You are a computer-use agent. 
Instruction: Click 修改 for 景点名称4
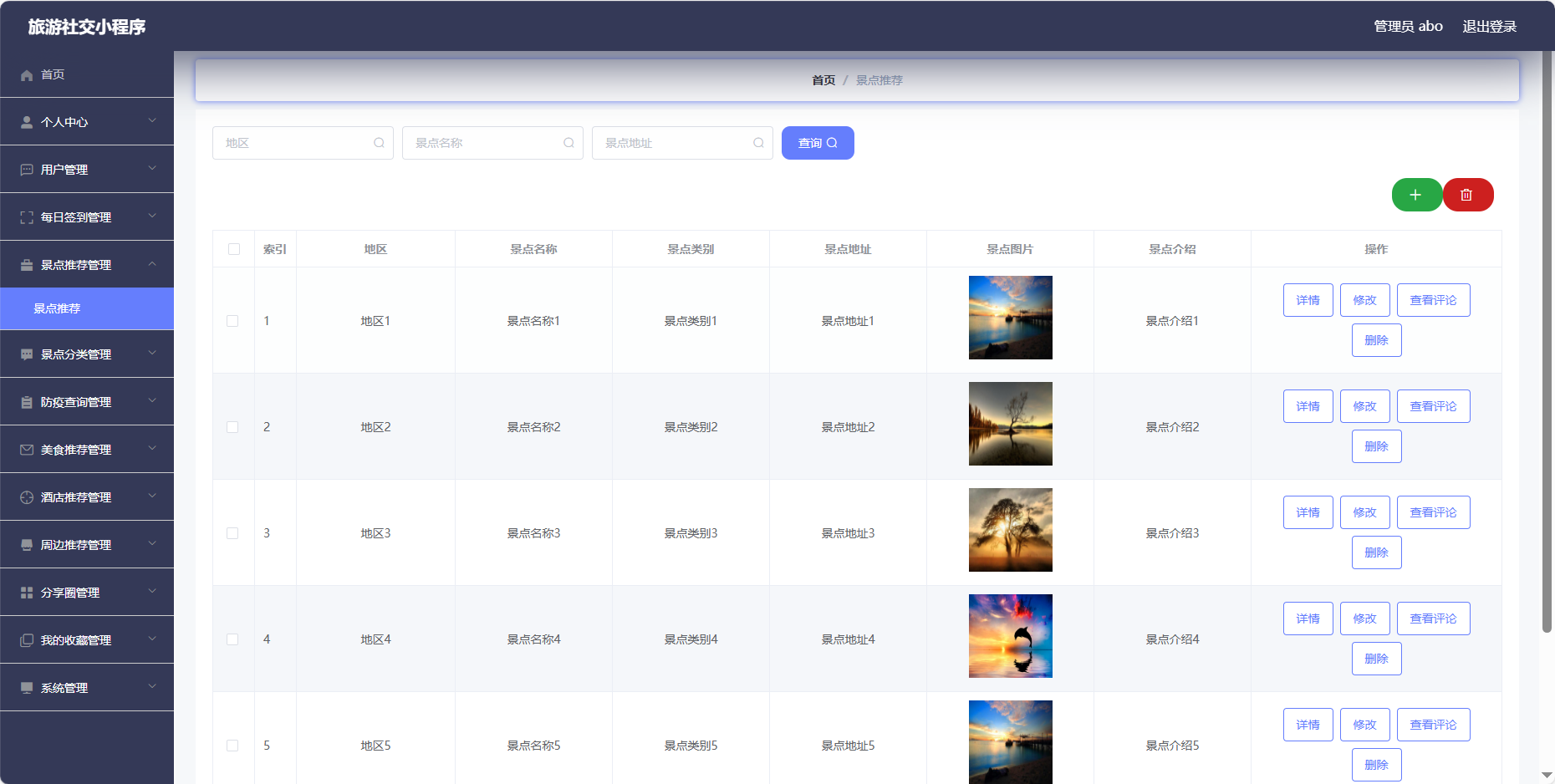1365,619
